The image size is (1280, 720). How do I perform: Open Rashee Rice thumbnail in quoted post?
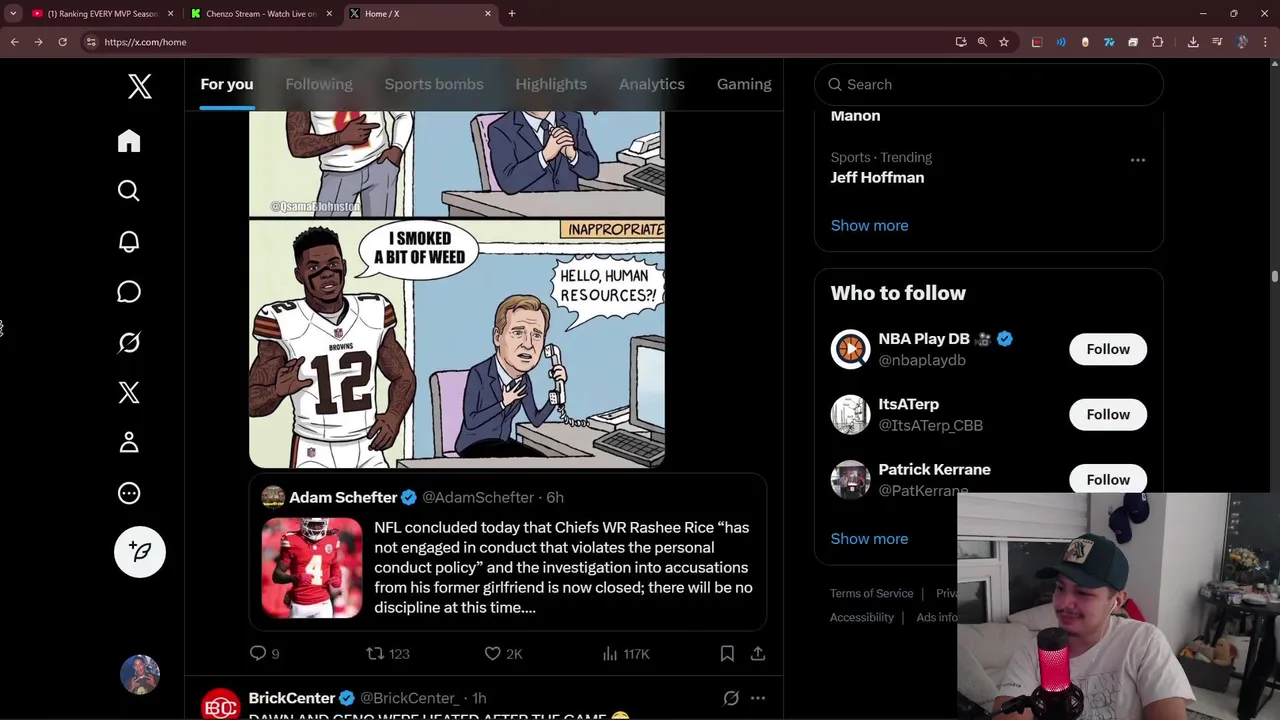coord(312,567)
